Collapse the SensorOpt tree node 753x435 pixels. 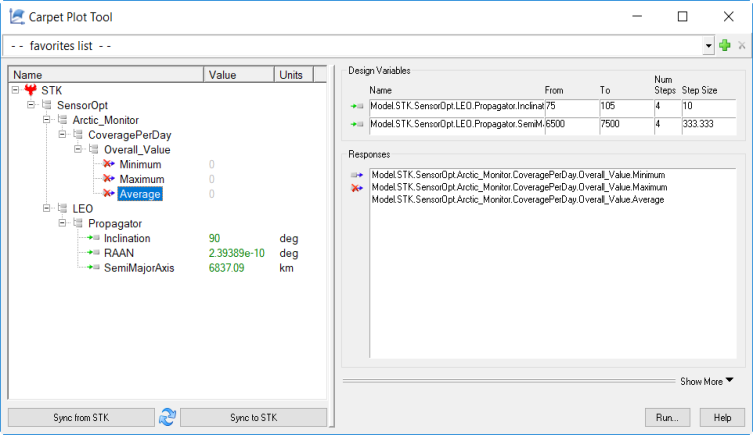[32, 105]
